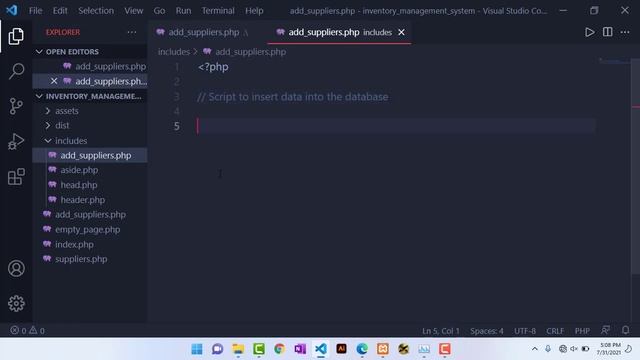Change line ending via CRLF indicator
This screenshot has width=640, height=360.
point(555,331)
